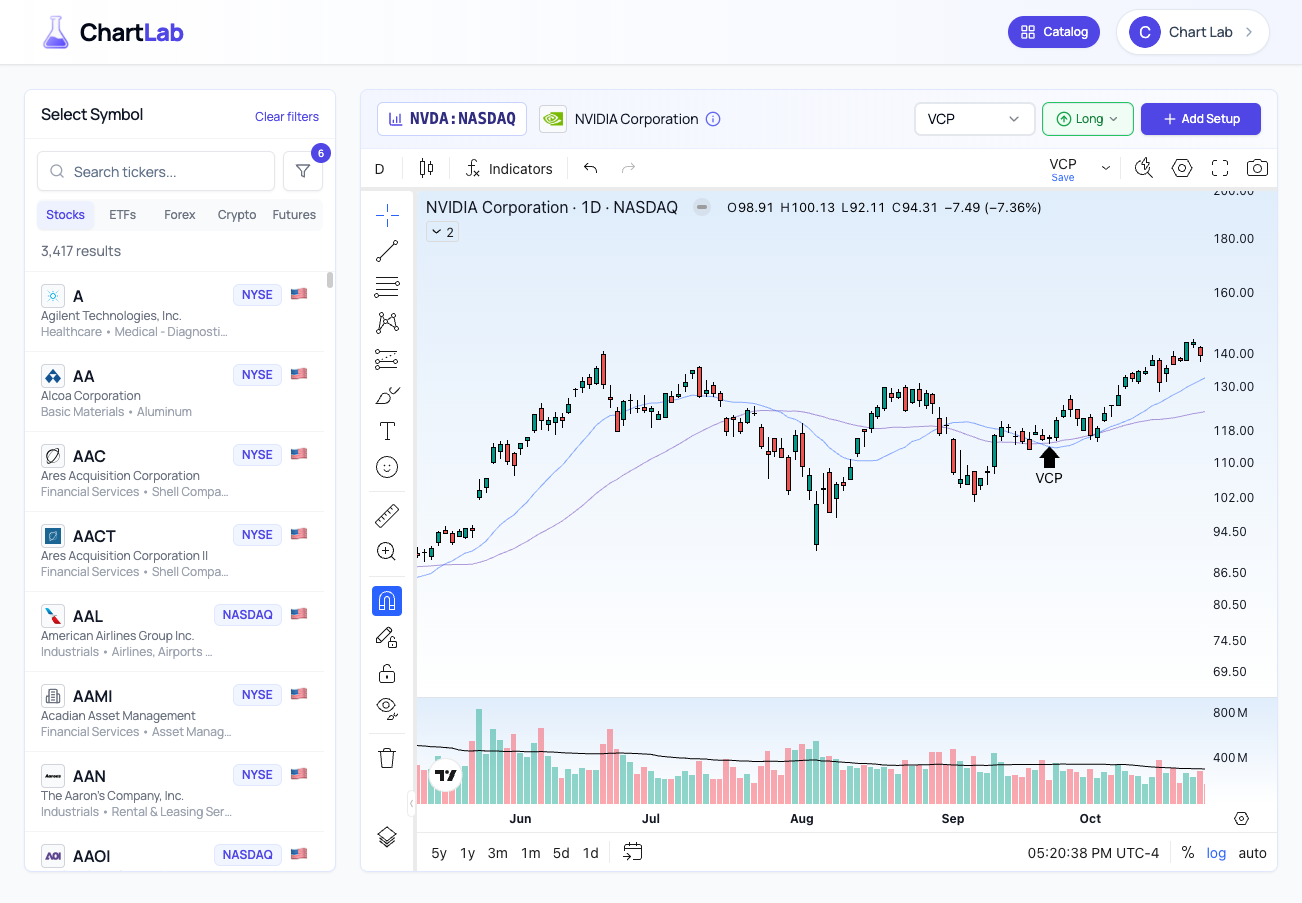The width and height of the screenshot is (1302, 903).
Task: Collapse the drawing toolbar side handle
Action: pos(411,803)
